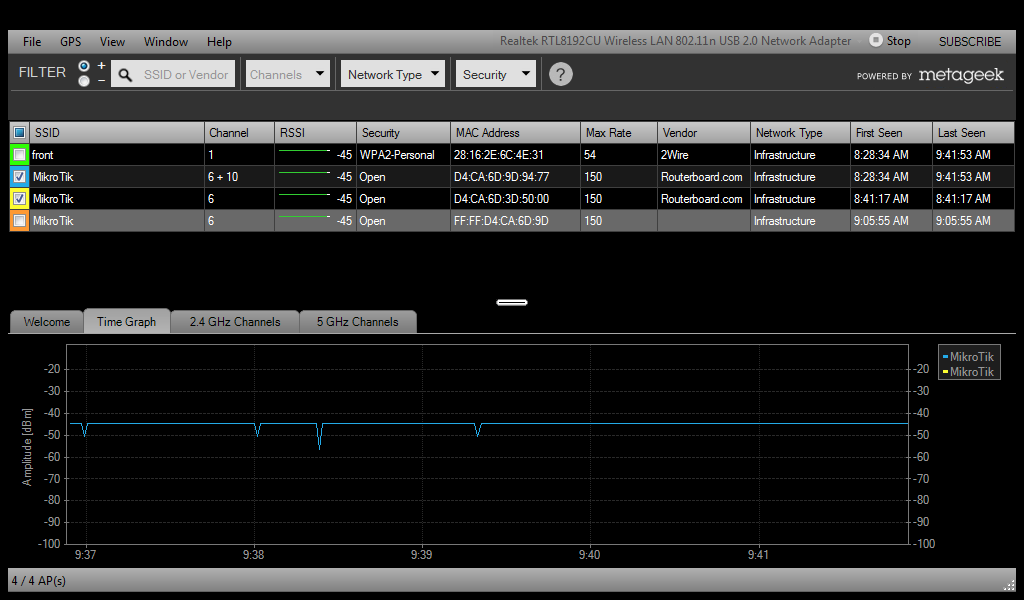
Task: Expand the Network Type filter dropdown
Action: (x=392, y=74)
